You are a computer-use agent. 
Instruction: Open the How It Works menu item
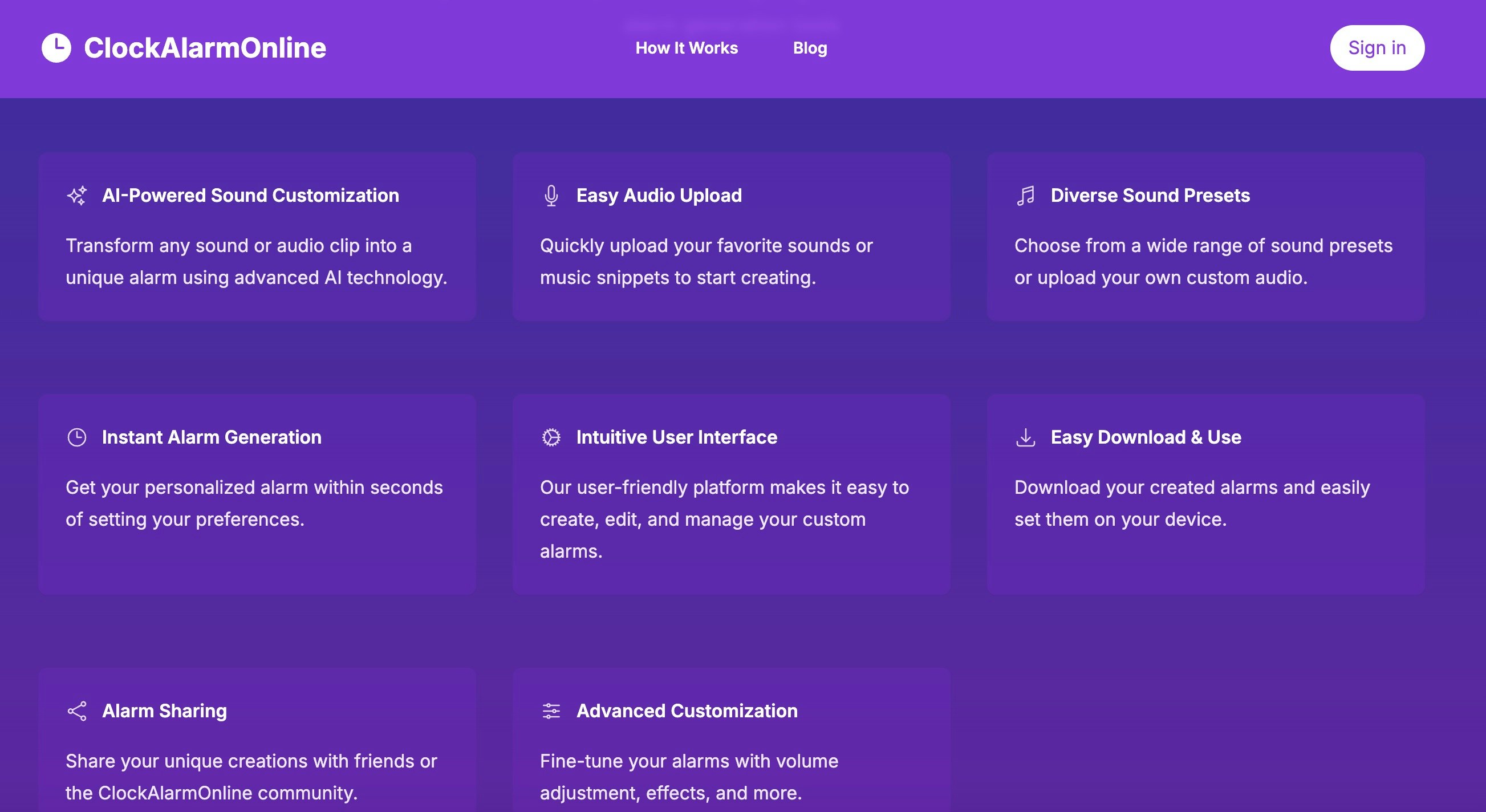[687, 48]
